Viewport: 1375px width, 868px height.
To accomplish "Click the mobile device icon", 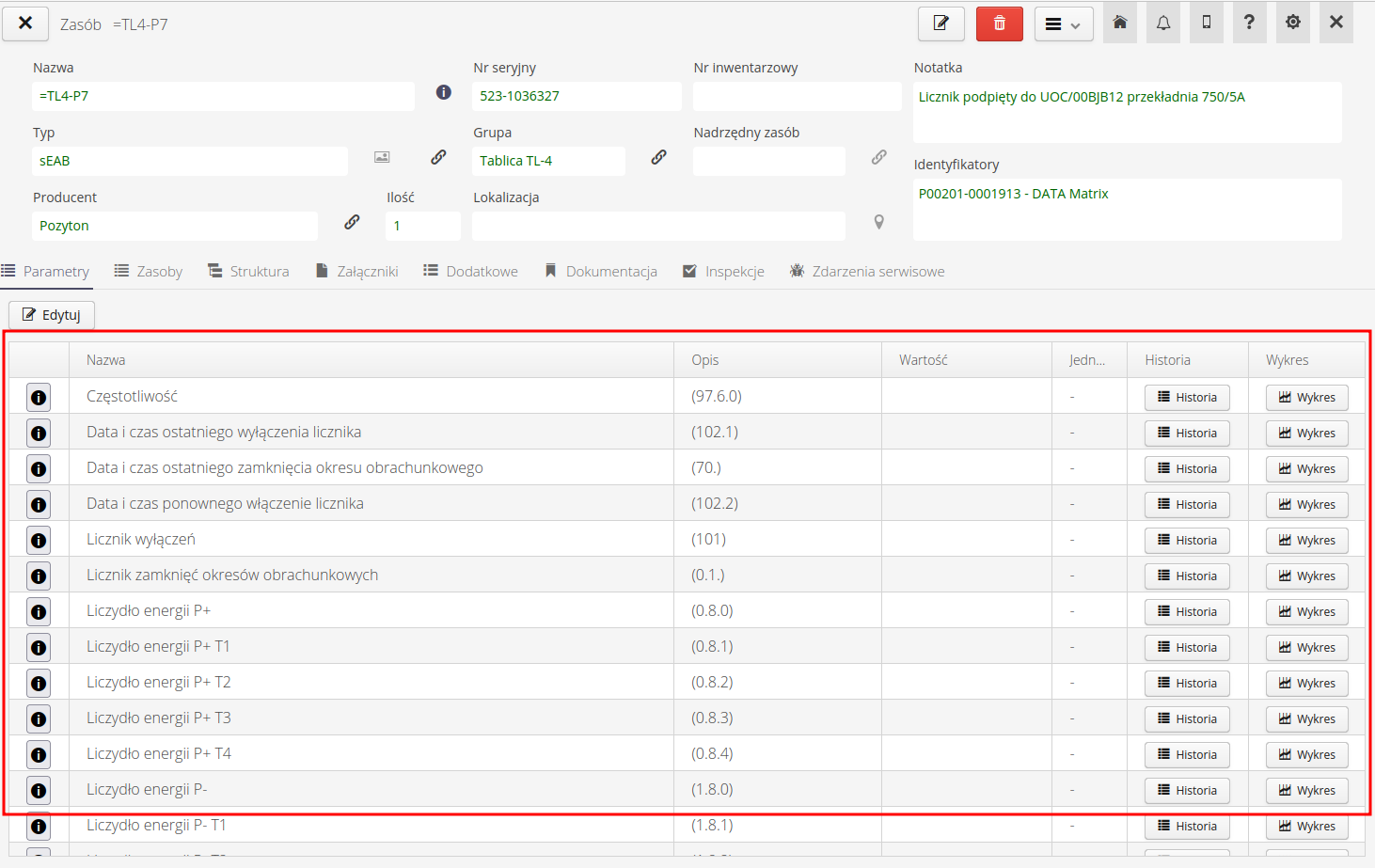I will click(1207, 23).
